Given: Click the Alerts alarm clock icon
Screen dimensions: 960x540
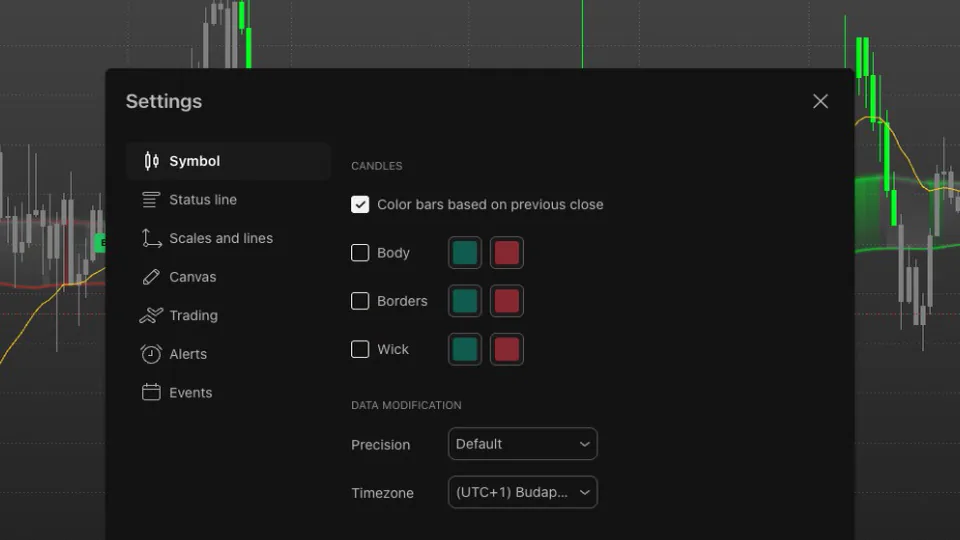Looking at the screenshot, I should point(151,354).
